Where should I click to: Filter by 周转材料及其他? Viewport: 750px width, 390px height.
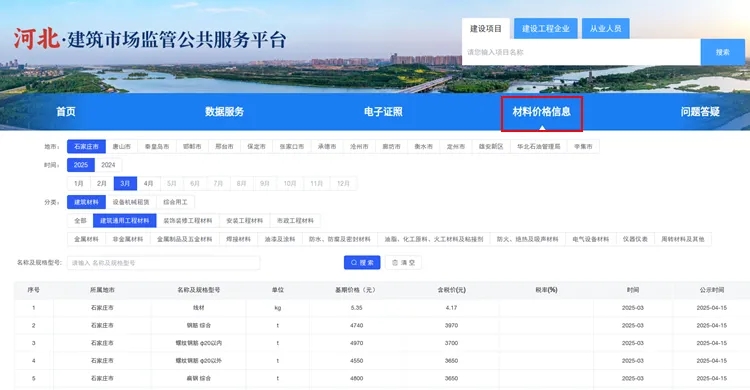point(683,239)
